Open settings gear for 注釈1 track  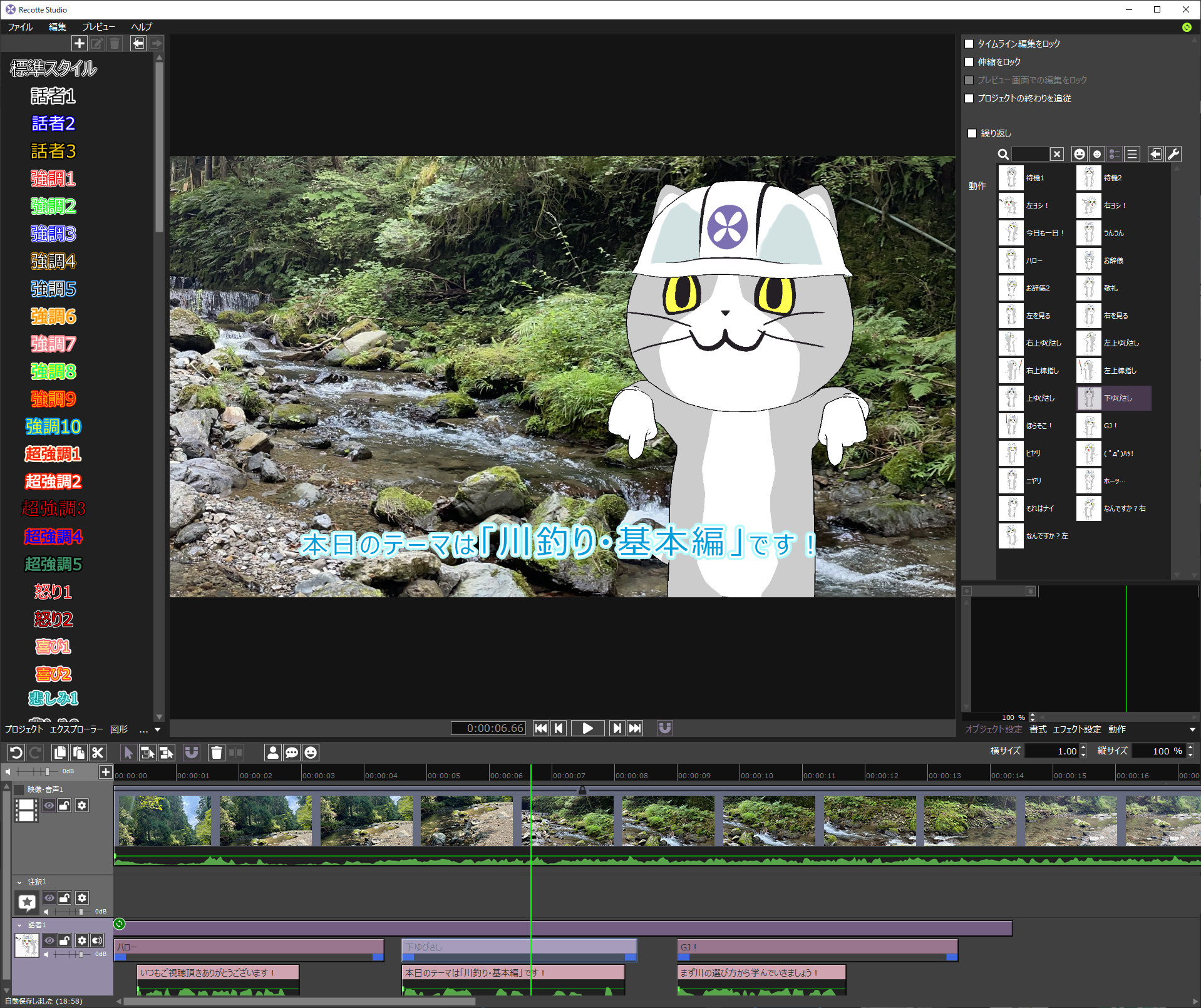(82, 898)
